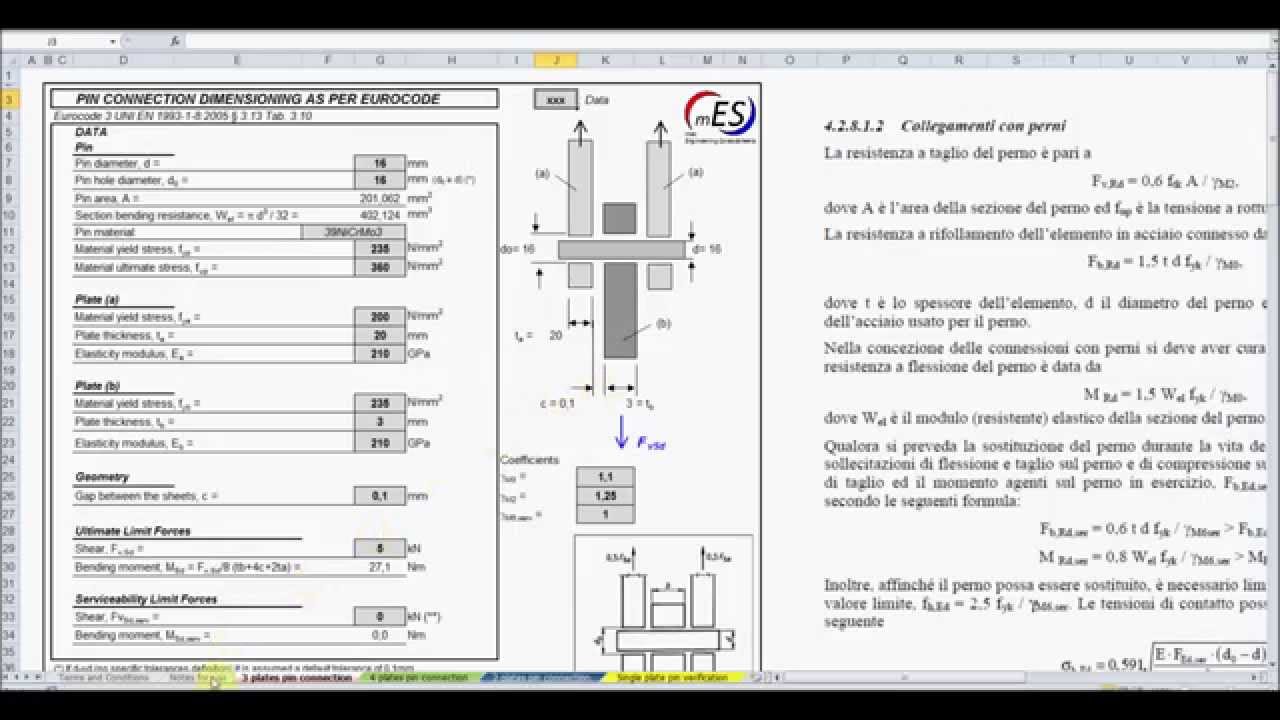Click the 'Coefficients' label
1280x720 pixels.
[530, 460]
